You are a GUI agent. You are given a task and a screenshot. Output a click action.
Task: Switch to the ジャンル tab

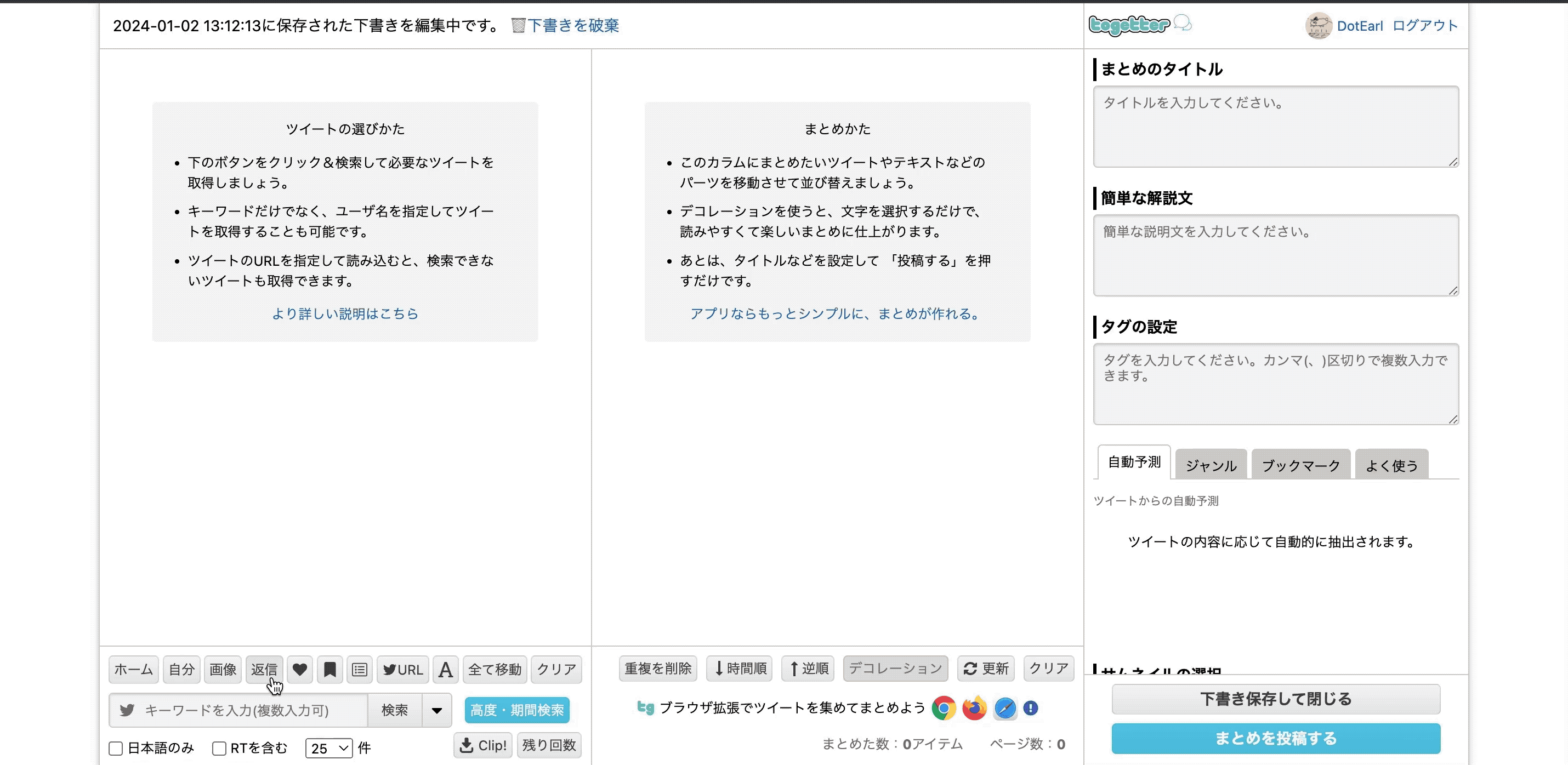coord(1211,466)
